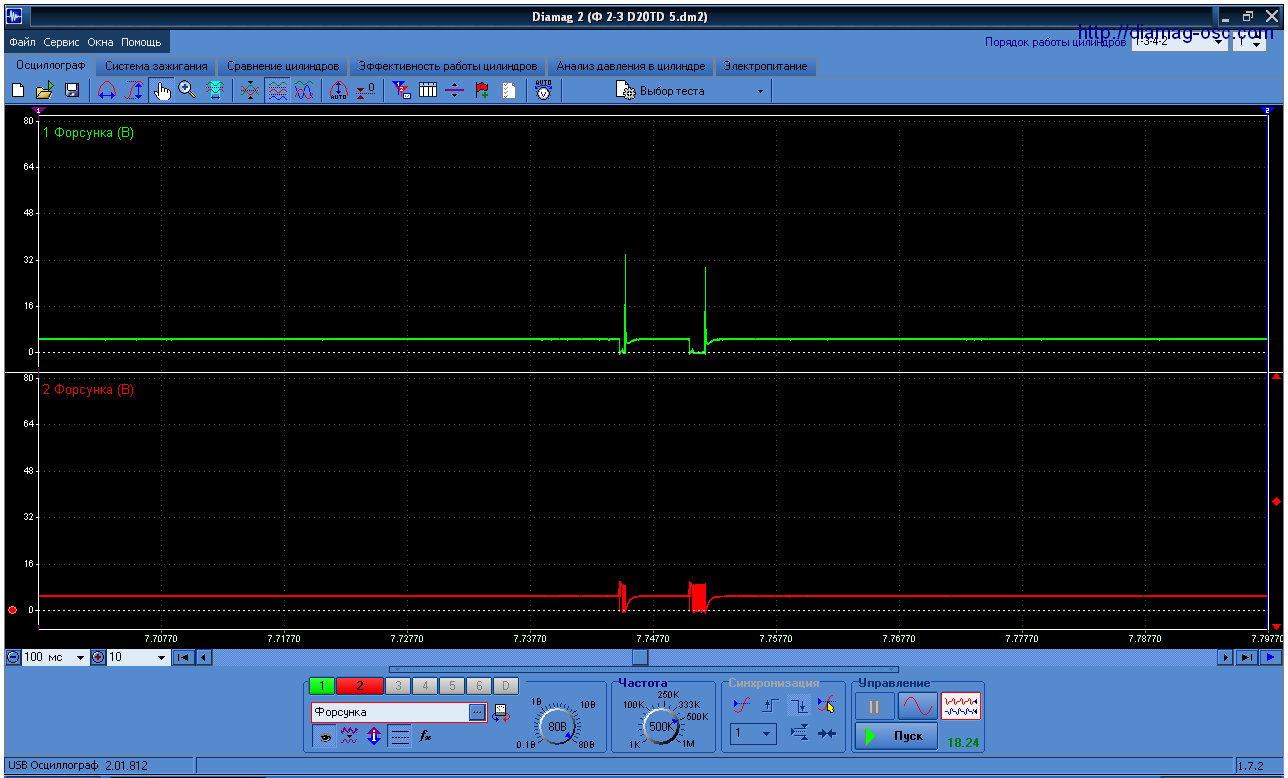This screenshot has height=778, width=1288.
Task: Click the horizontal divider marker icon
Action: [455, 91]
